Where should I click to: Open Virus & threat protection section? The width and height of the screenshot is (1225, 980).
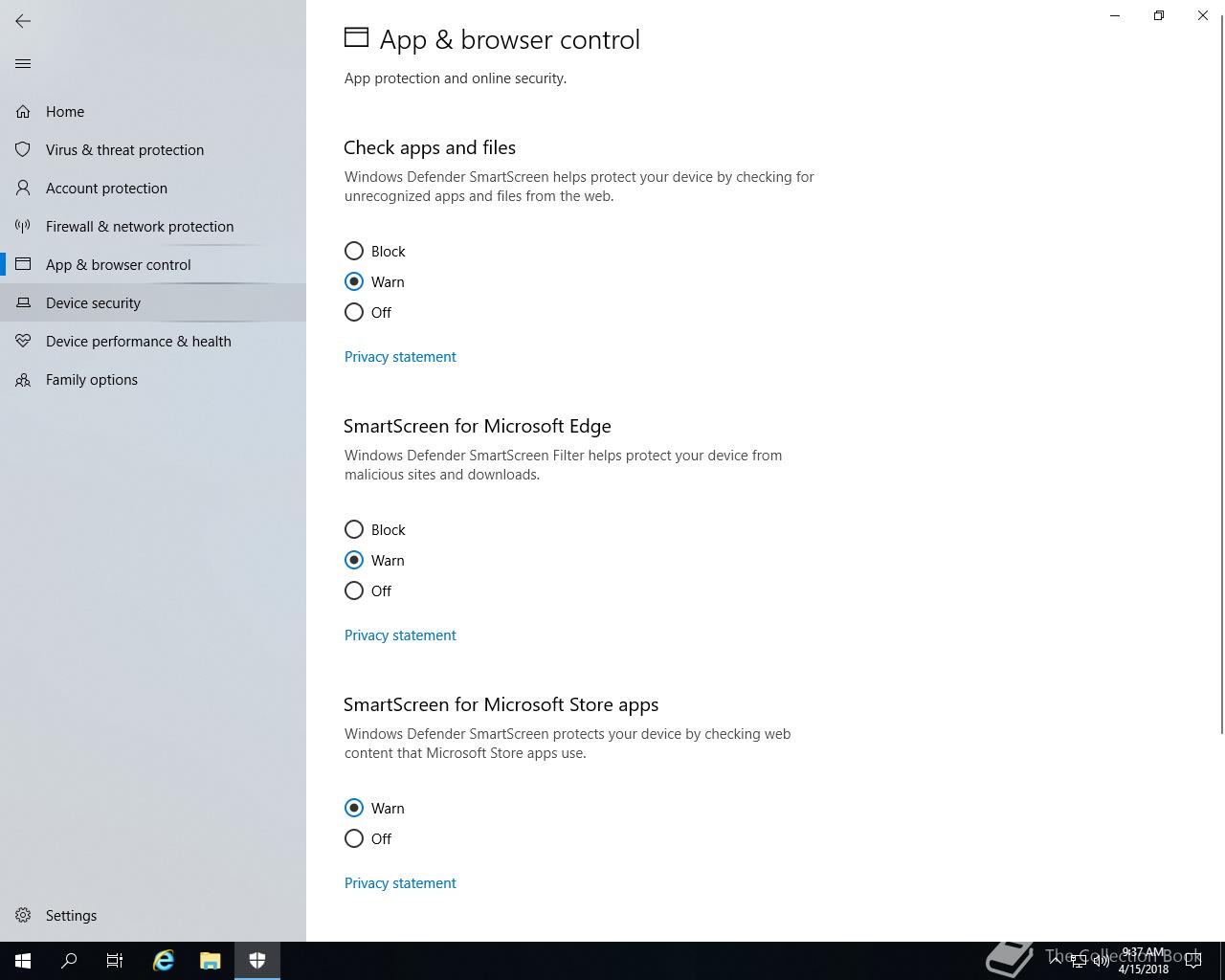(124, 150)
